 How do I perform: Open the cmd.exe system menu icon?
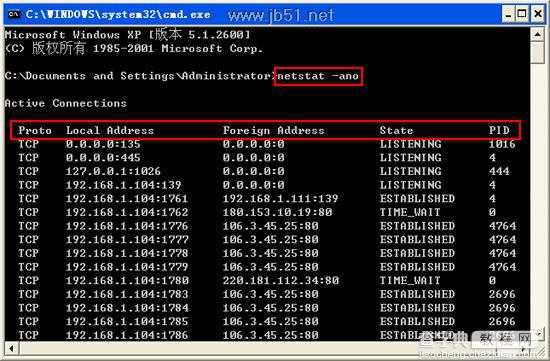[14, 14]
